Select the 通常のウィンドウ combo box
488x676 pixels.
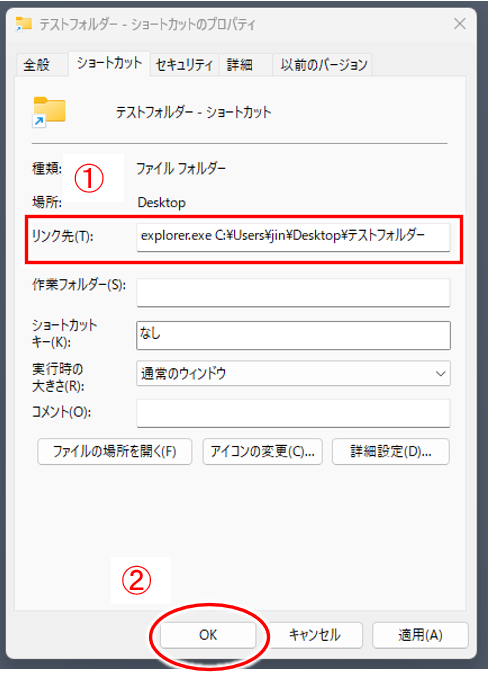pos(293,373)
